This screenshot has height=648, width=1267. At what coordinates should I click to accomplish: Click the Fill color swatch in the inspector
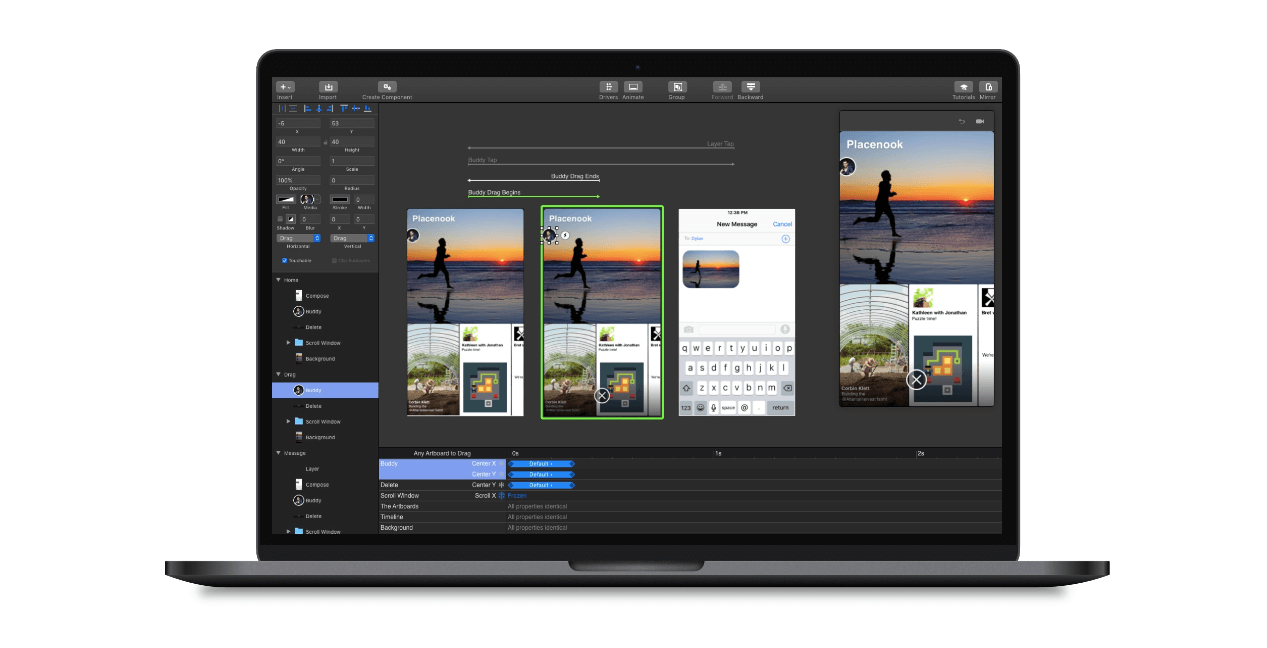point(285,199)
